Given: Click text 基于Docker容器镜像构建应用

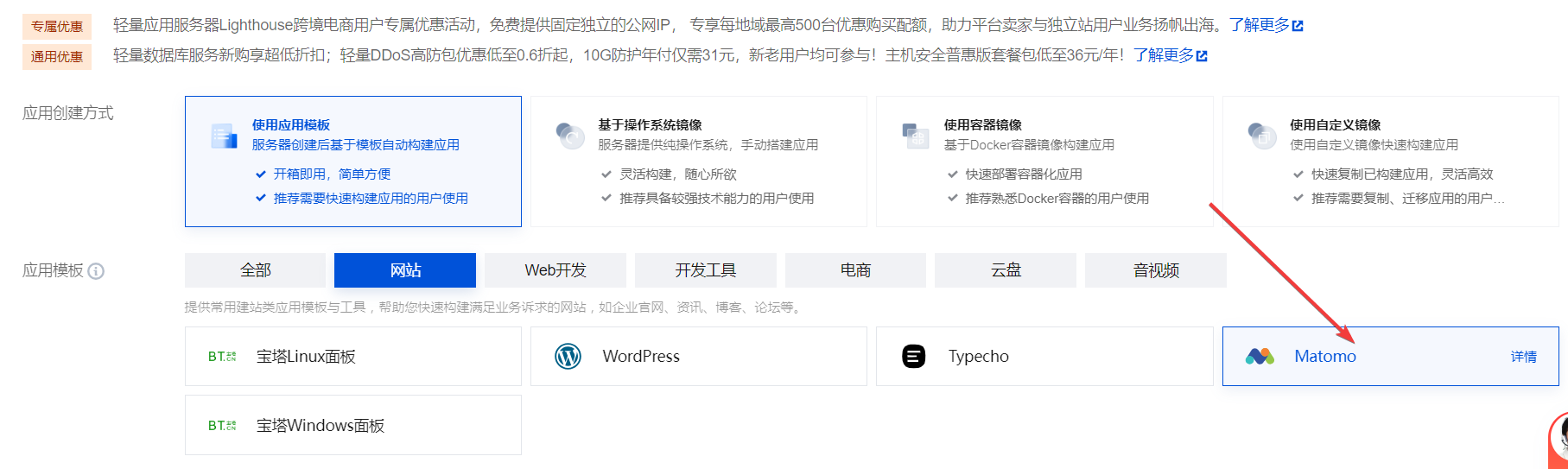Looking at the screenshot, I should click(x=1029, y=144).
